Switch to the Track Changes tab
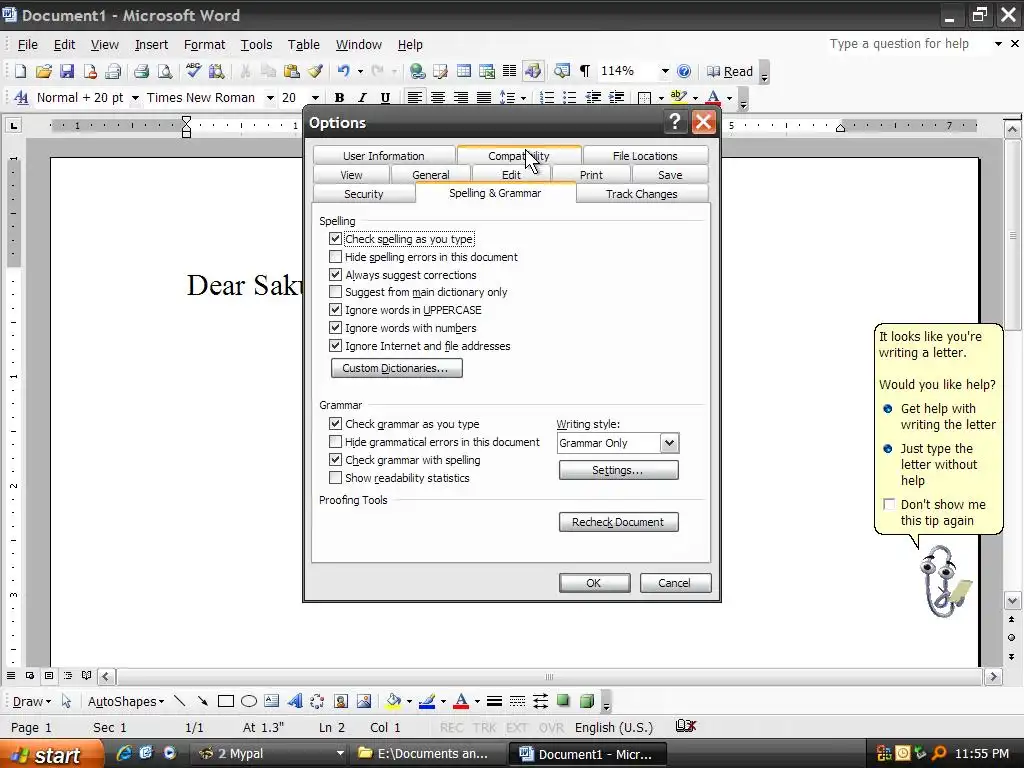1024x768 pixels. 641,194
